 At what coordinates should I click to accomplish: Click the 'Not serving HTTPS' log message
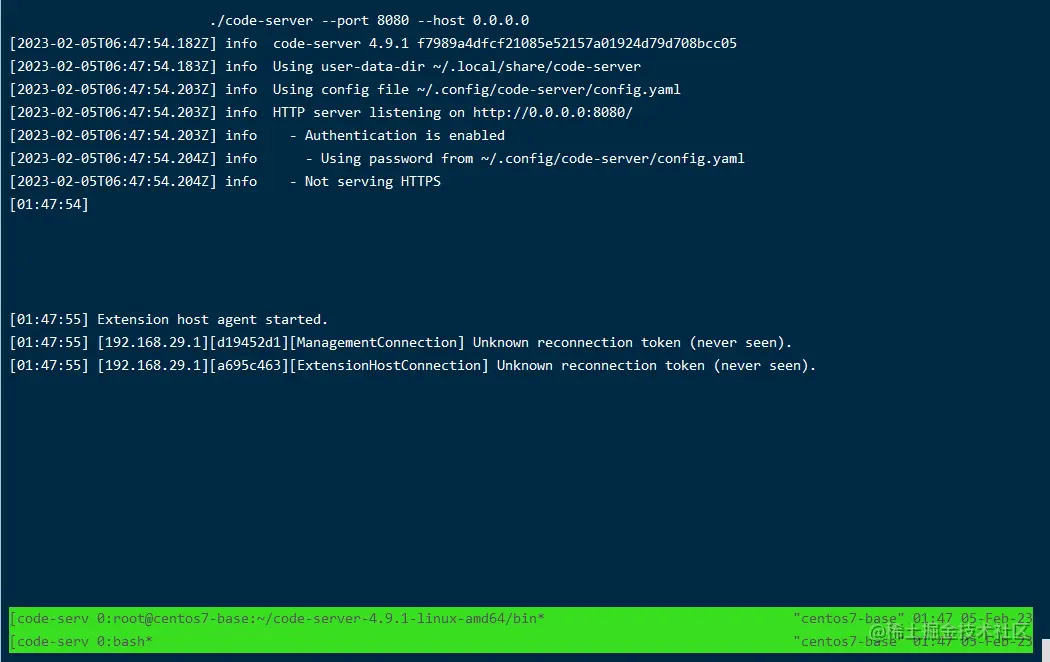click(x=372, y=182)
